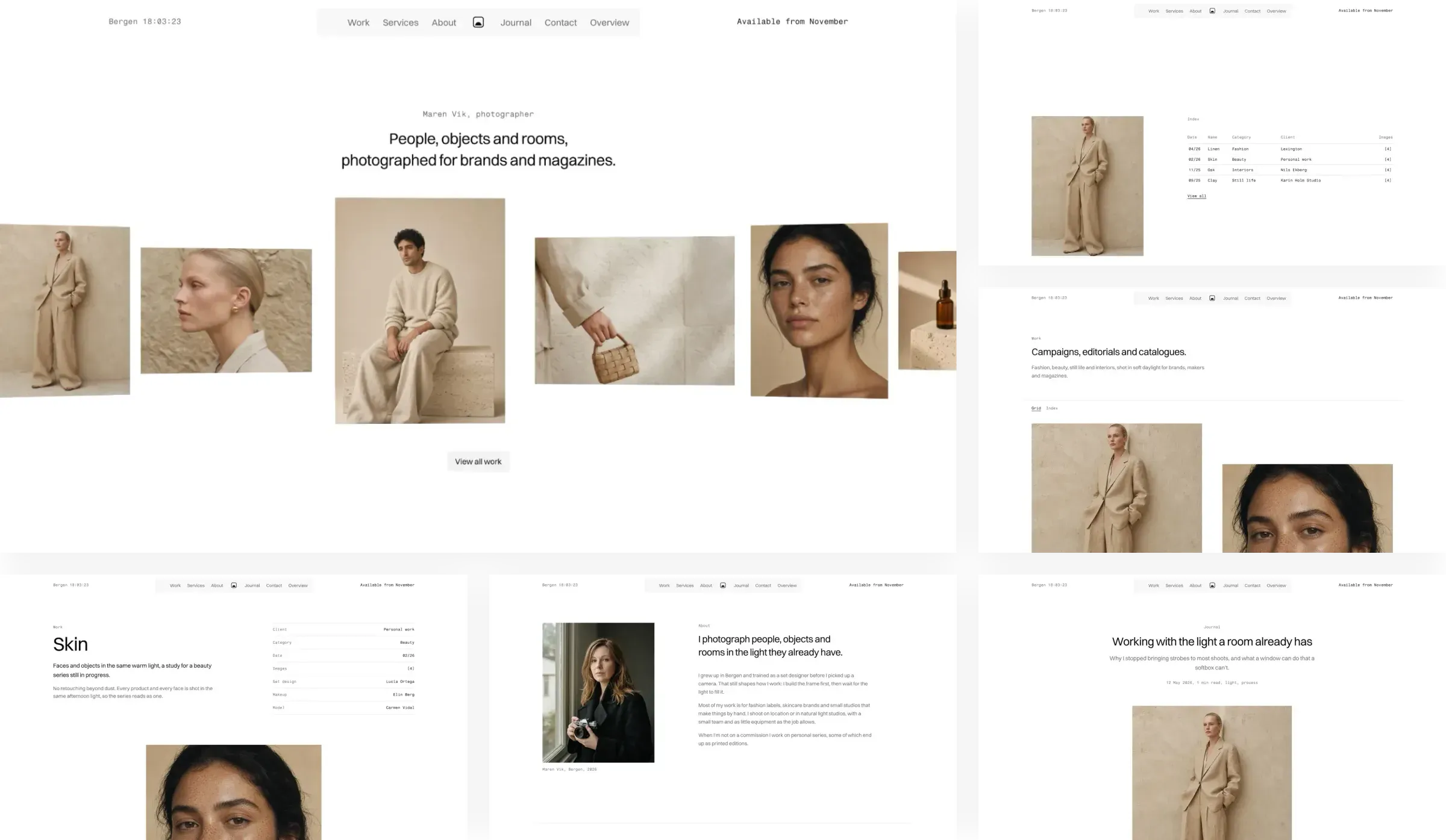Open the Work menu item in main navigation
Image resolution: width=1446 pixels, height=840 pixels.
coord(358,22)
